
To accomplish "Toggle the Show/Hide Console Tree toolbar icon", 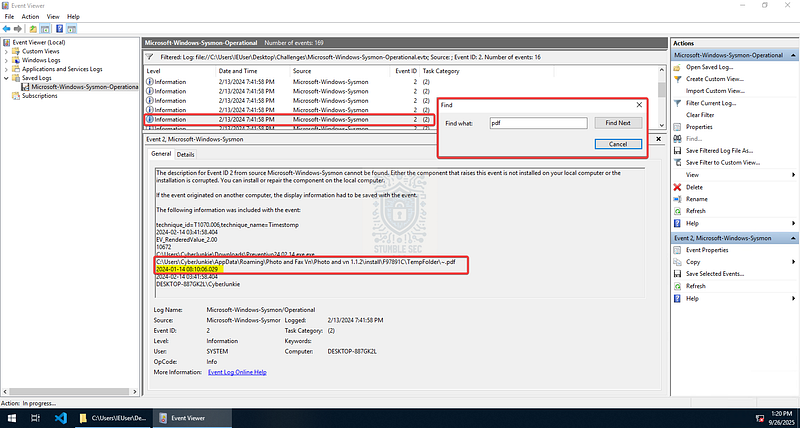I will (x=45, y=29).
